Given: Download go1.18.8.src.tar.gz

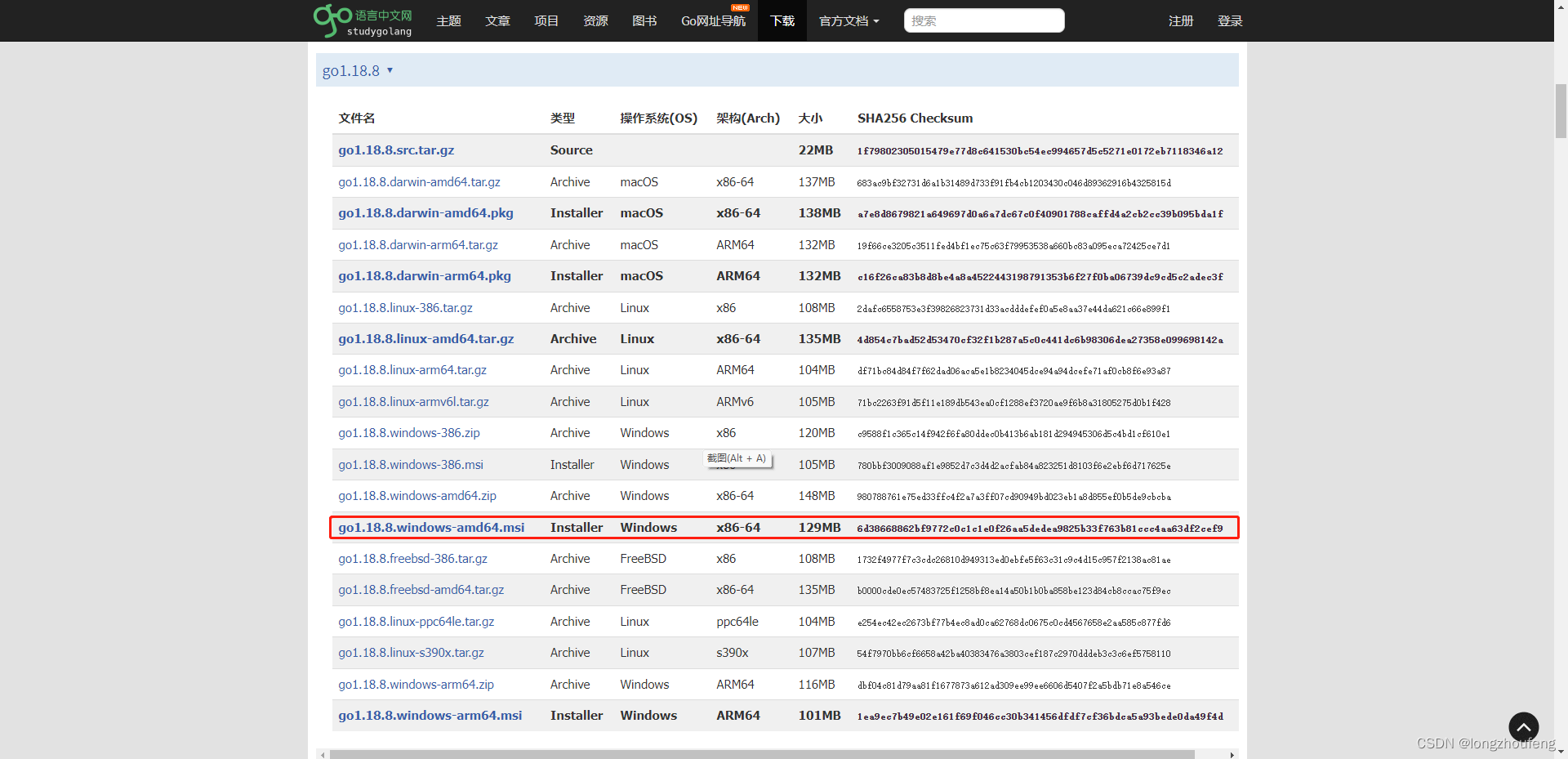Looking at the screenshot, I should pyautogui.click(x=396, y=150).
